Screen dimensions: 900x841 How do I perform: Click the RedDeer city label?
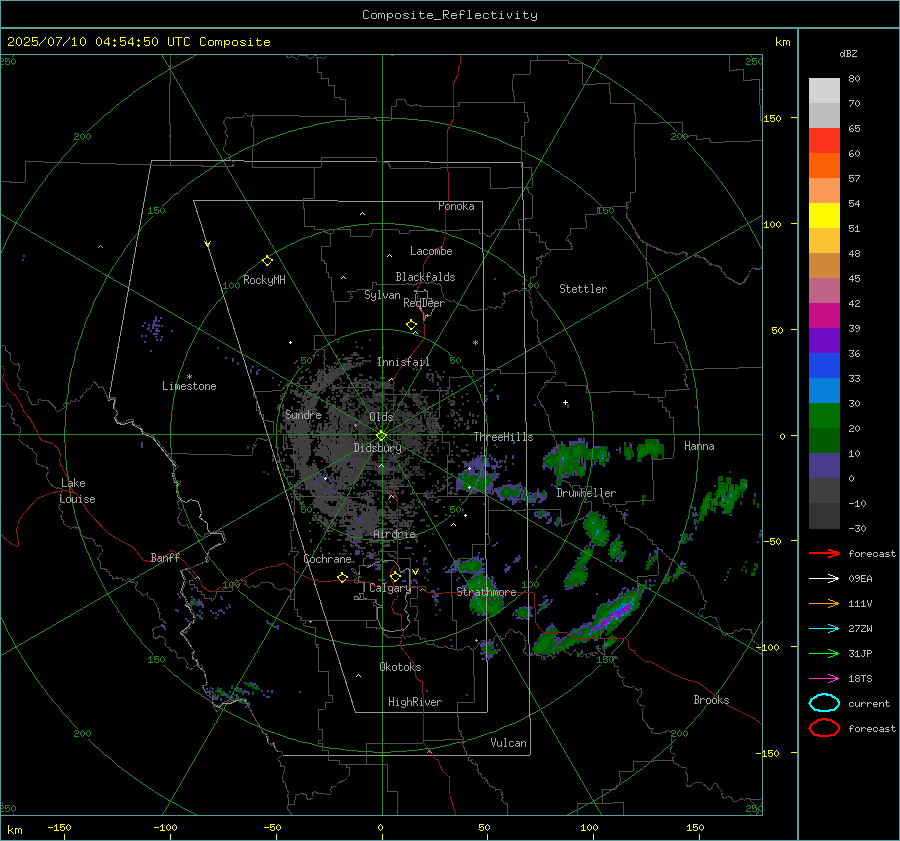click(x=424, y=303)
